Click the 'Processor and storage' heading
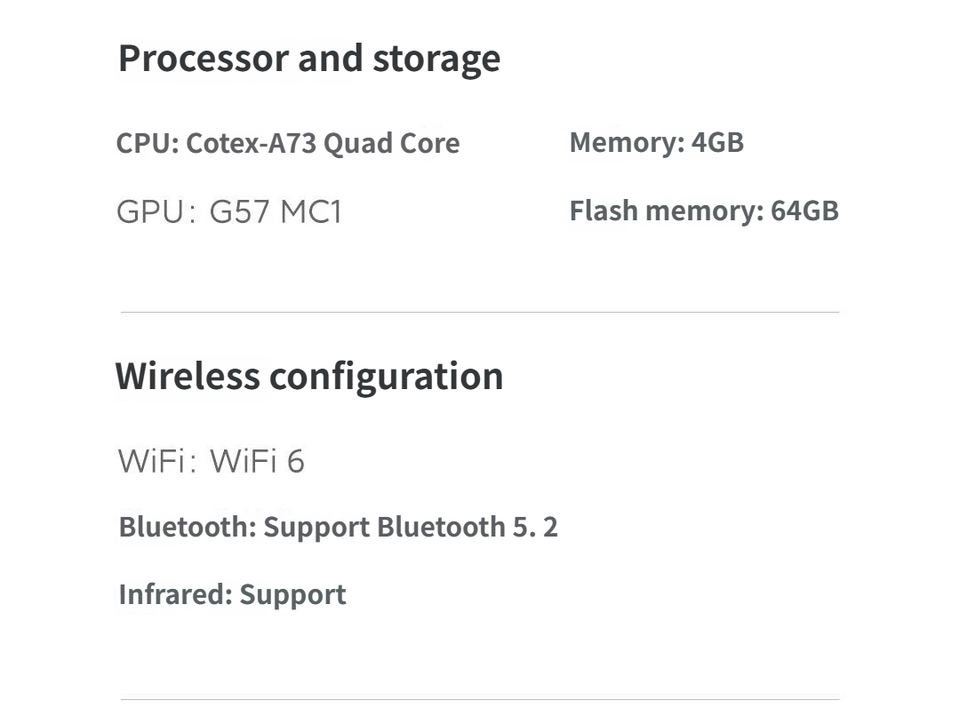The width and height of the screenshot is (960, 708). [x=308, y=59]
